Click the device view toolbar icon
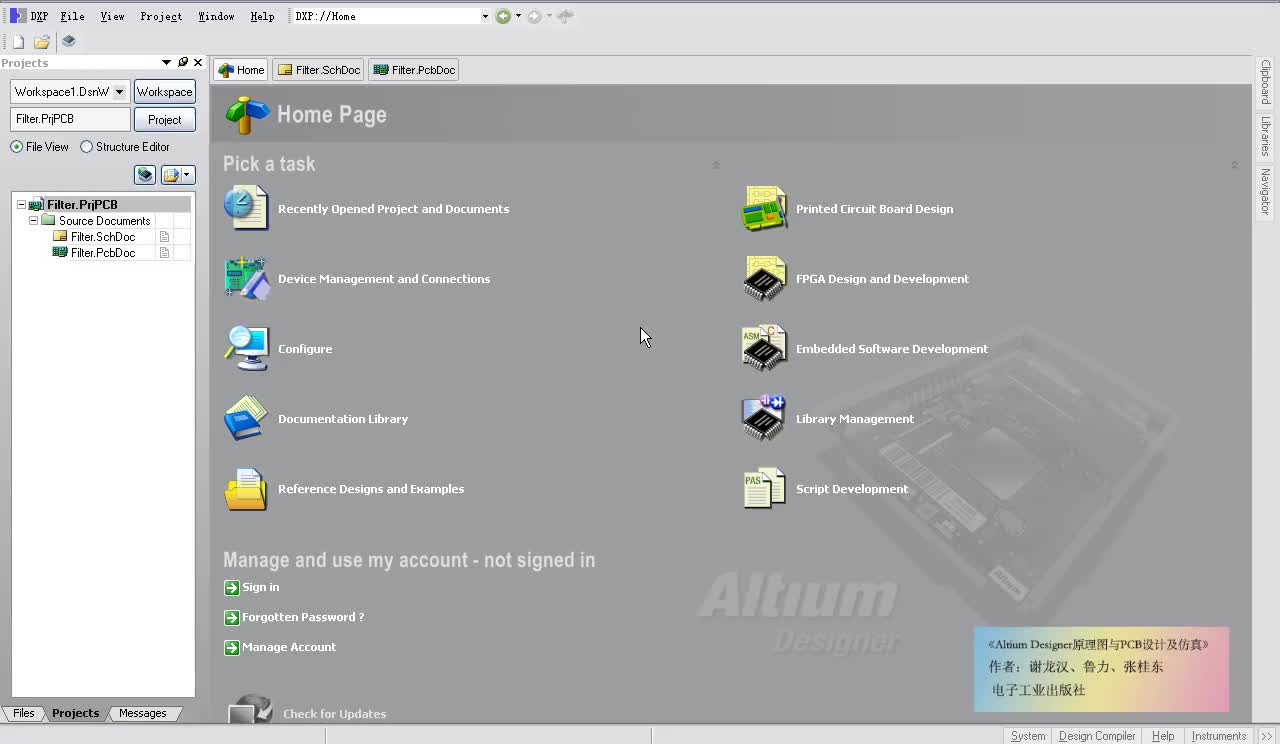Image resolution: width=1280 pixels, height=744 pixels. pyautogui.click(x=68, y=41)
